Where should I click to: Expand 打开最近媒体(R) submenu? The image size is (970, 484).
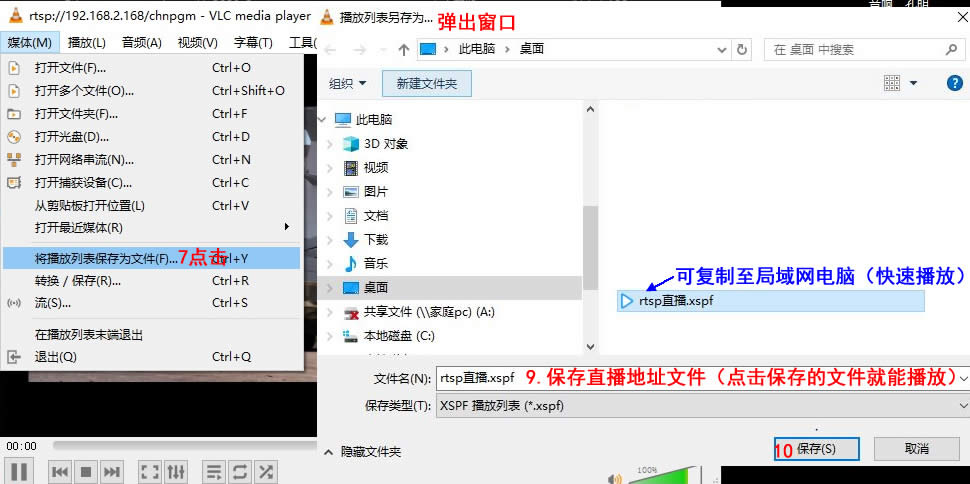click(x=152, y=228)
